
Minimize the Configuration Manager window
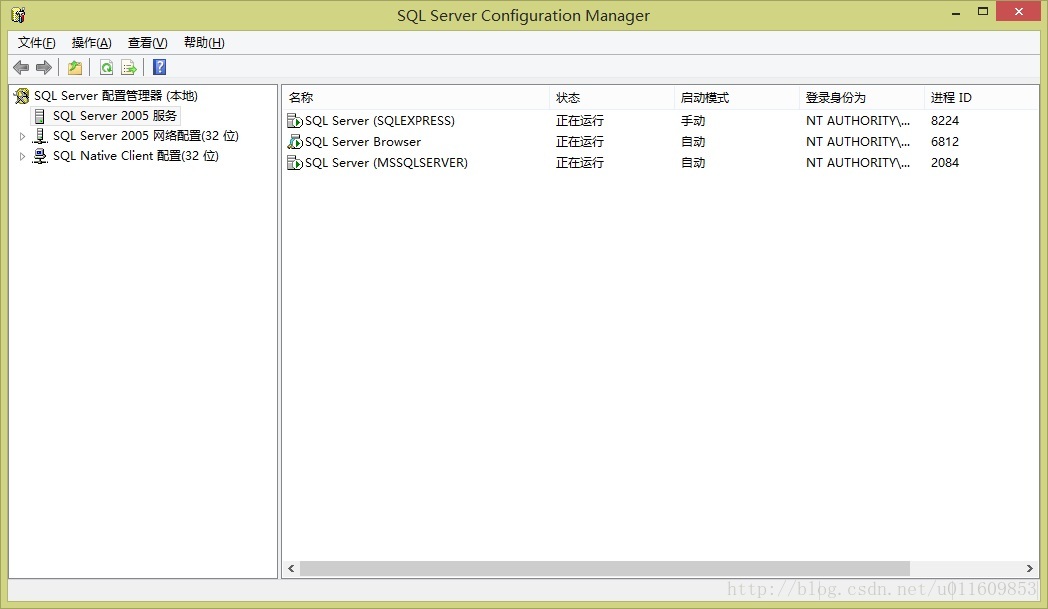click(x=956, y=12)
